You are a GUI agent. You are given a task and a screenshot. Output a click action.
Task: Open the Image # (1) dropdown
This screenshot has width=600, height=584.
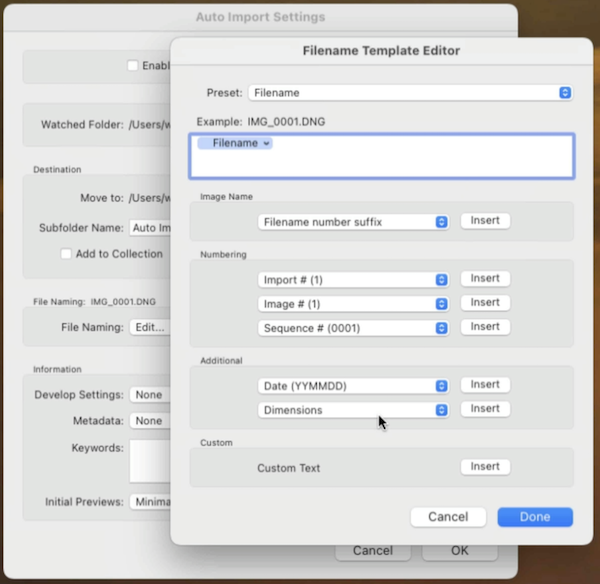click(353, 304)
